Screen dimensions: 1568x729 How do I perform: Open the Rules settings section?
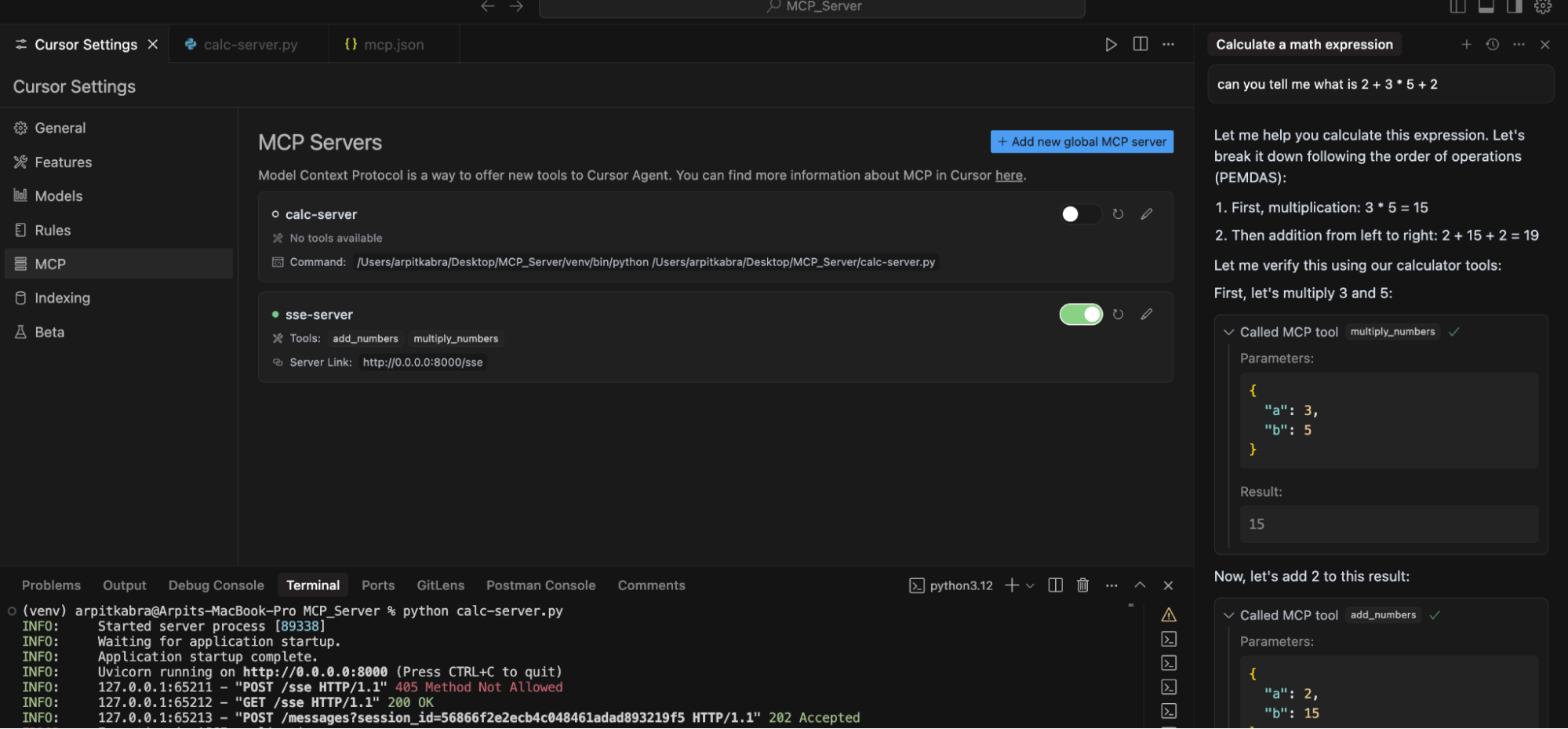52,230
